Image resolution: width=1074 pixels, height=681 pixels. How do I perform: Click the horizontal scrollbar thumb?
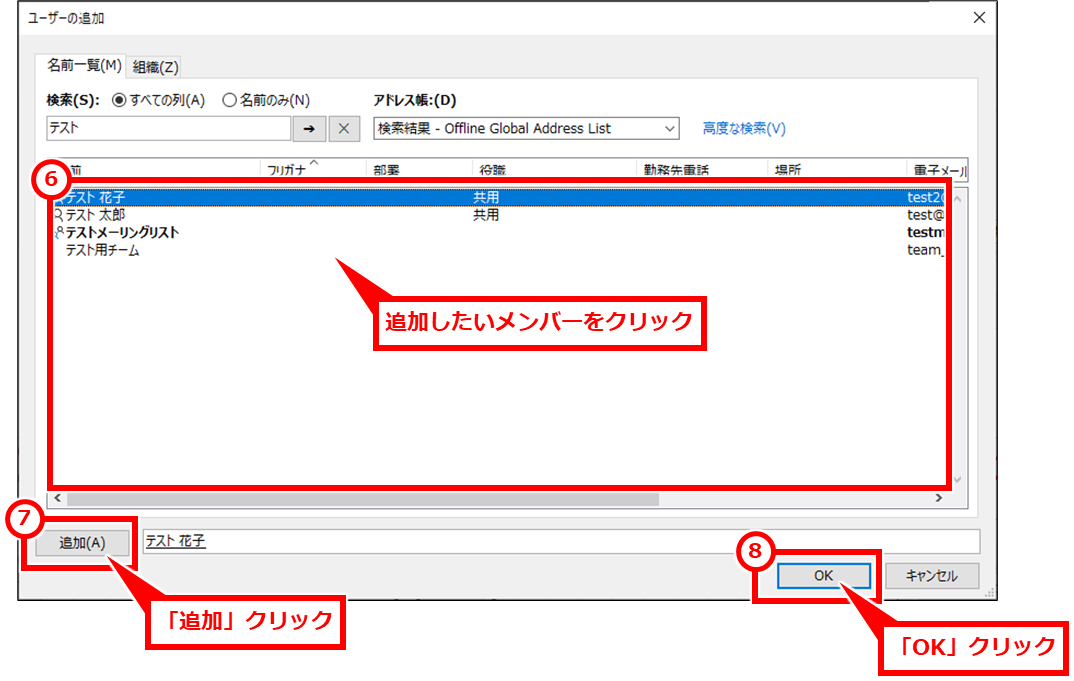pyautogui.click(x=362, y=499)
